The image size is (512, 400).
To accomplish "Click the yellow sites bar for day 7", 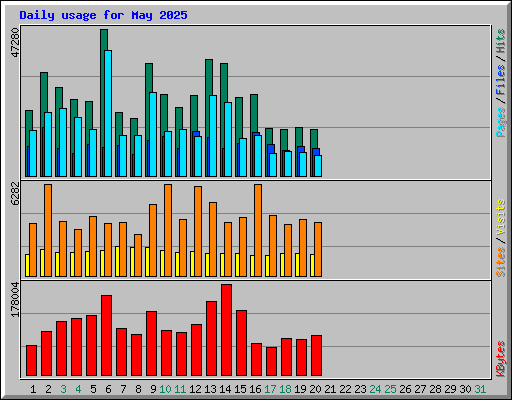I will click(x=117, y=262).
